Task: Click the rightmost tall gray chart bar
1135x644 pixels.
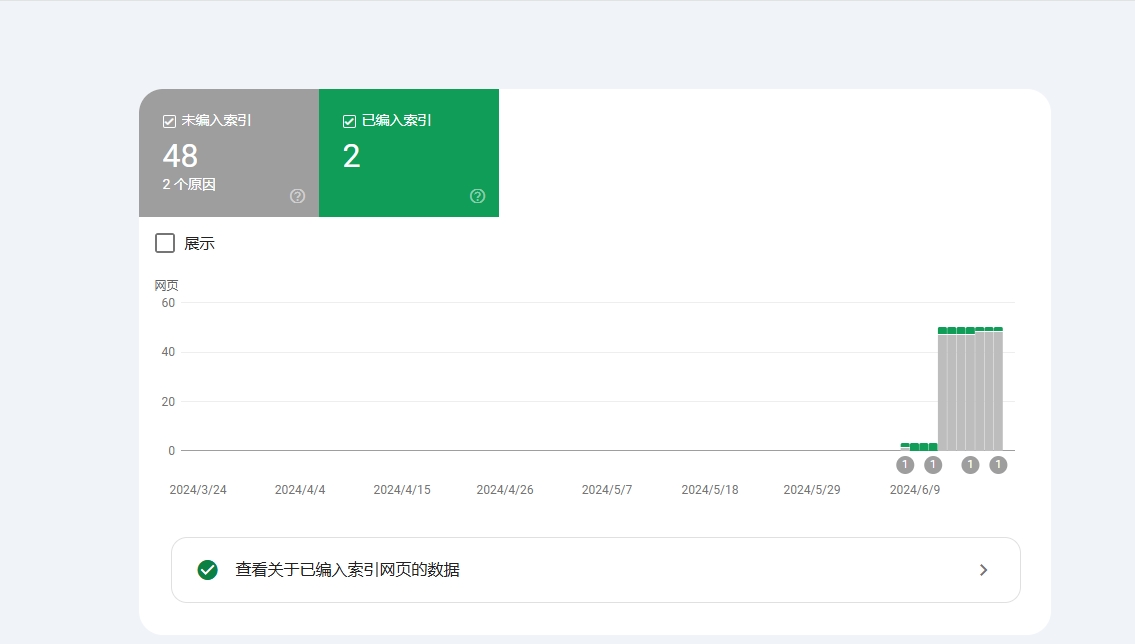Action: [x=998, y=392]
